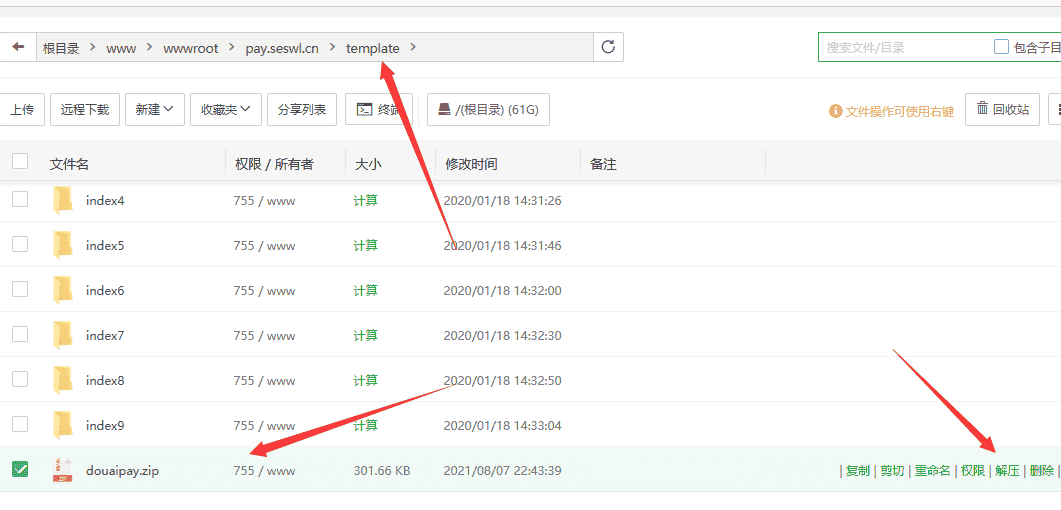Viewport: 1061px width, 510px height.
Task: Sort by 文件名 column header
Action: point(69,164)
